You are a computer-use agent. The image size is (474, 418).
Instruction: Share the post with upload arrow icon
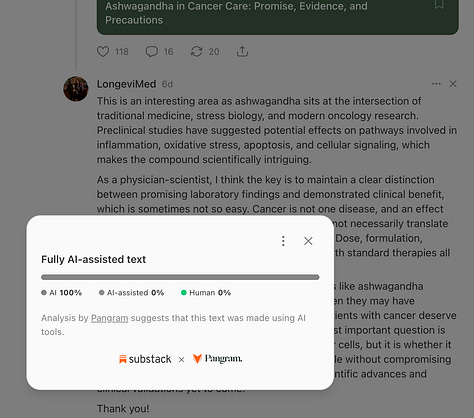tap(242, 52)
